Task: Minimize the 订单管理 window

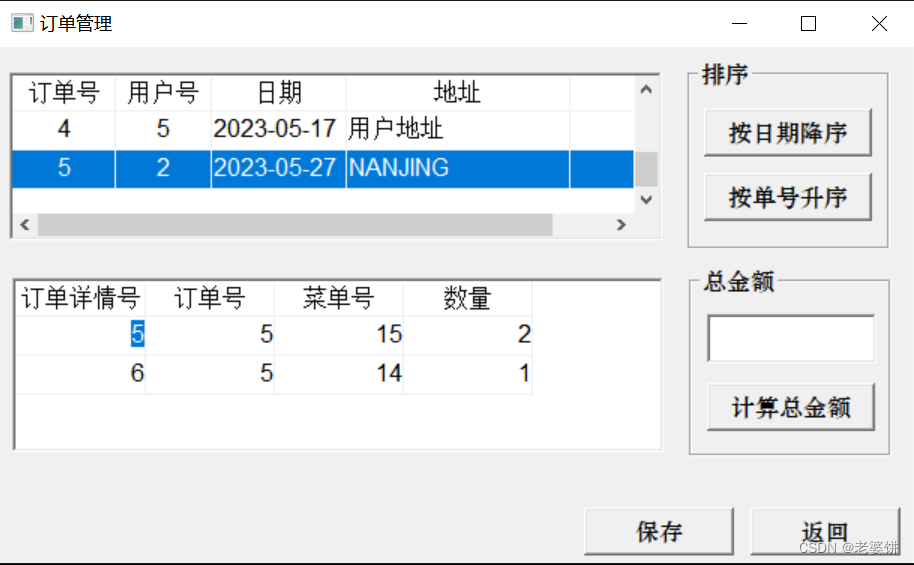Action: [x=739, y=23]
